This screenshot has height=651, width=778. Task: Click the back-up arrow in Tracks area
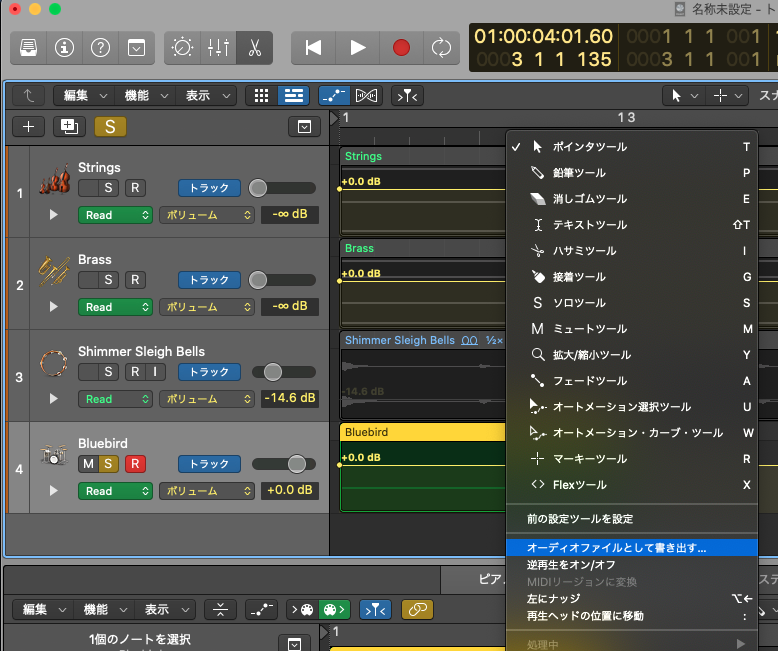tap(28, 96)
